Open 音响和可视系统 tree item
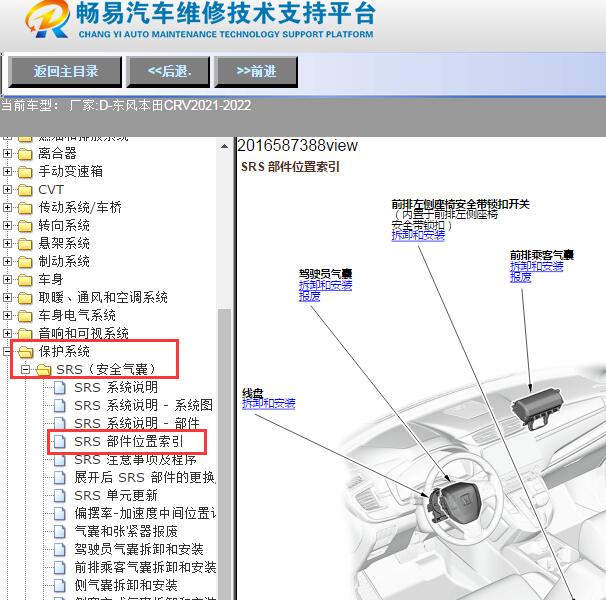Image resolution: width=606 pixels, height=600 pixels. pos(83,333)
